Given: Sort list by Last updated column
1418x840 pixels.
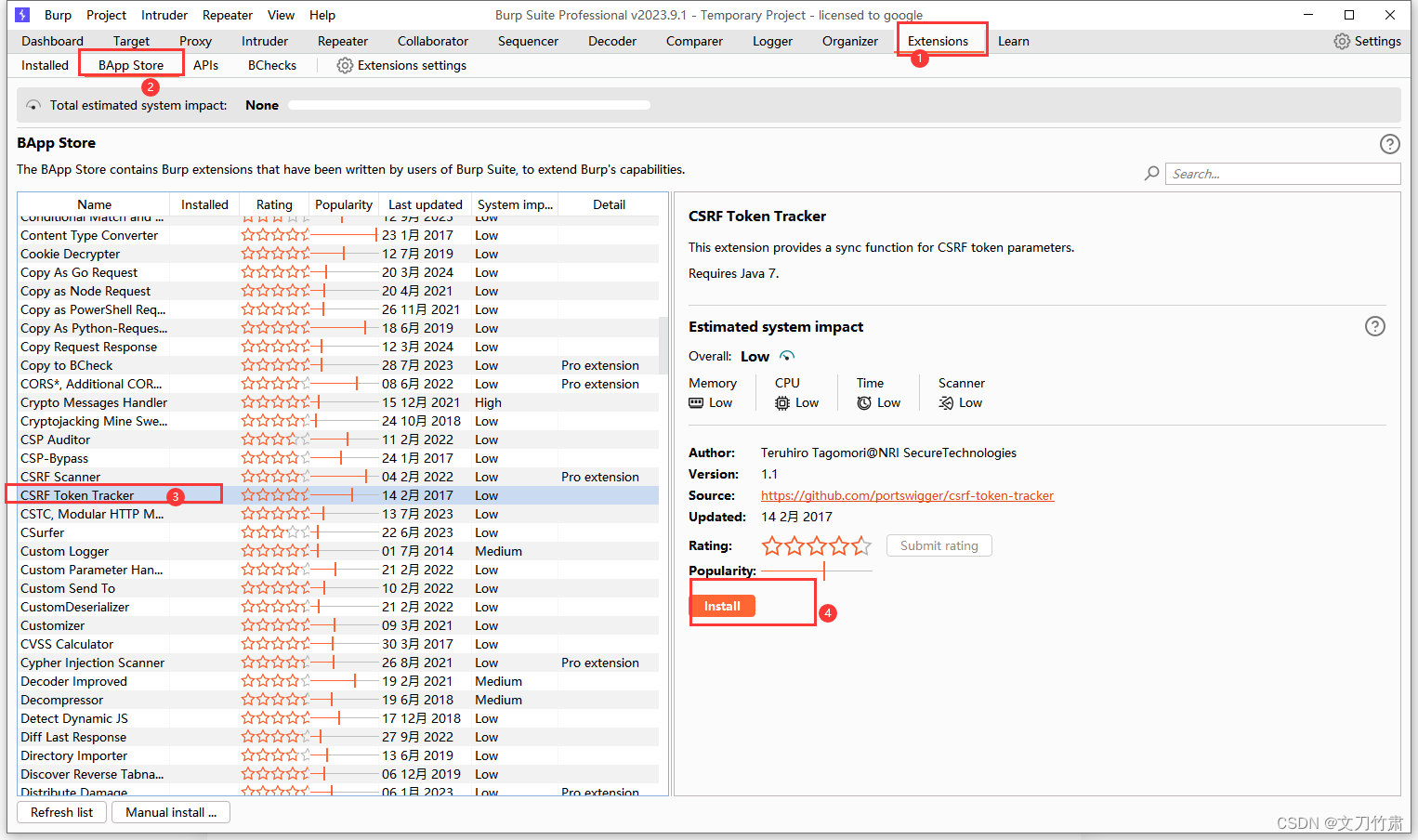Looking at the screenshot, I should (425, 204).
